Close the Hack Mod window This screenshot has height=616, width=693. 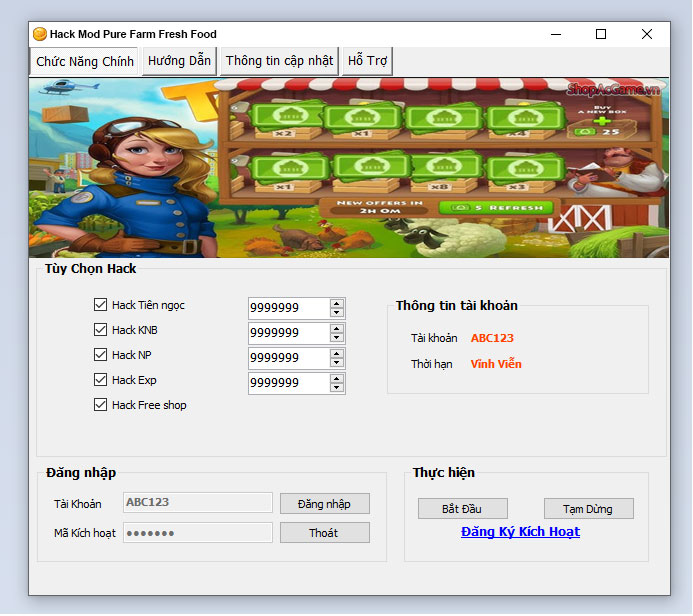[x=647, y=34]
